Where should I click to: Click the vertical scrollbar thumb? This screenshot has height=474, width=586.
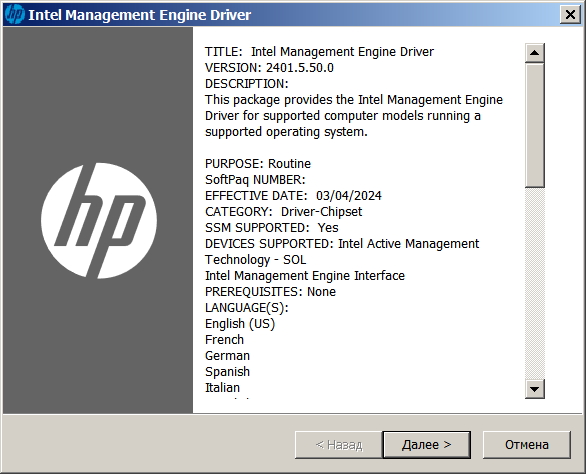[x=534, y=125]
